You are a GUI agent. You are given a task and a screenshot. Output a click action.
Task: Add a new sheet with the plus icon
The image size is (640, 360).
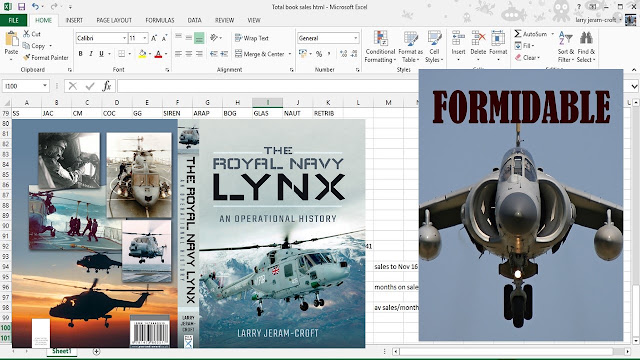click(x=96, y=351)
